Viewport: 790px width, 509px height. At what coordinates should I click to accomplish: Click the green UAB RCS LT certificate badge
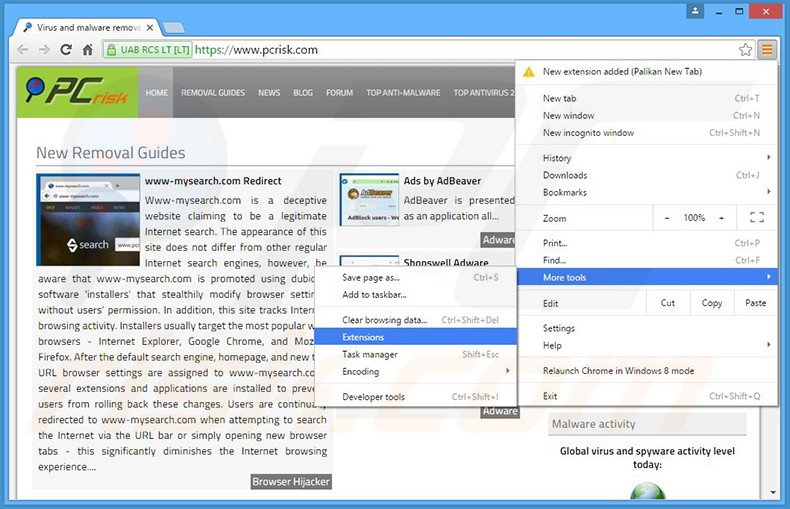point(148,49)
